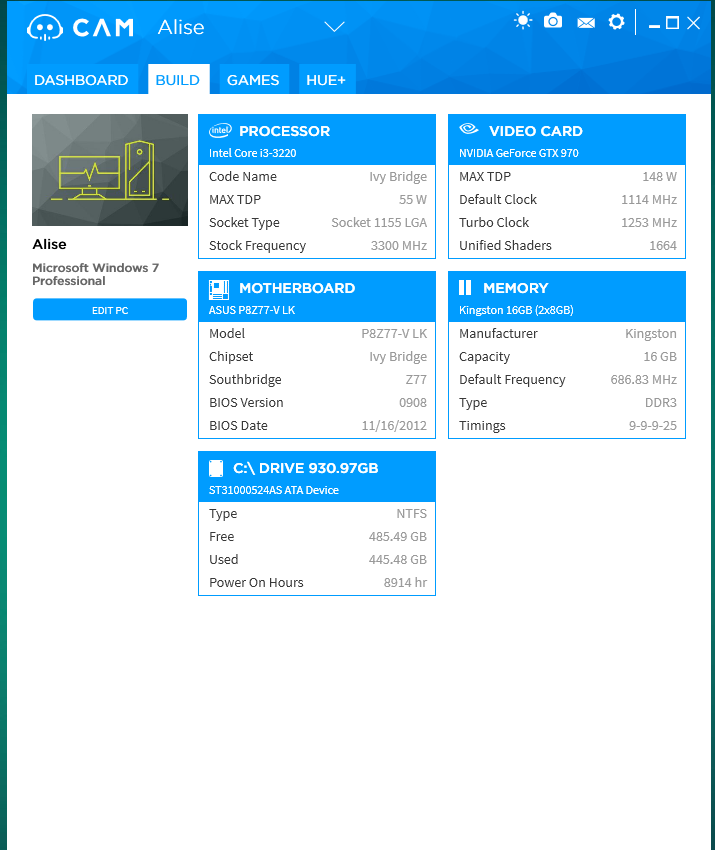Click the video card 148 W value
This screenshot has height=850, width=718.
659,177
